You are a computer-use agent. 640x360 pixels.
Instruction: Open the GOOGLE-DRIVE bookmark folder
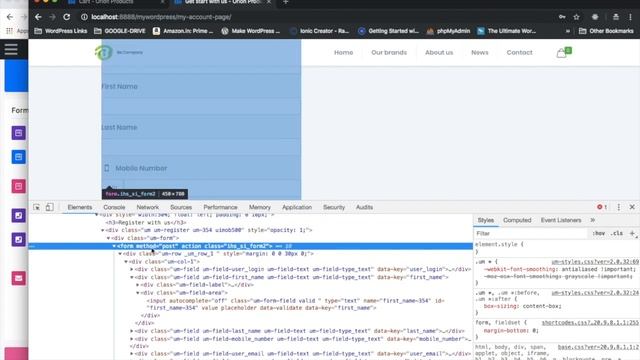(120, 31)
